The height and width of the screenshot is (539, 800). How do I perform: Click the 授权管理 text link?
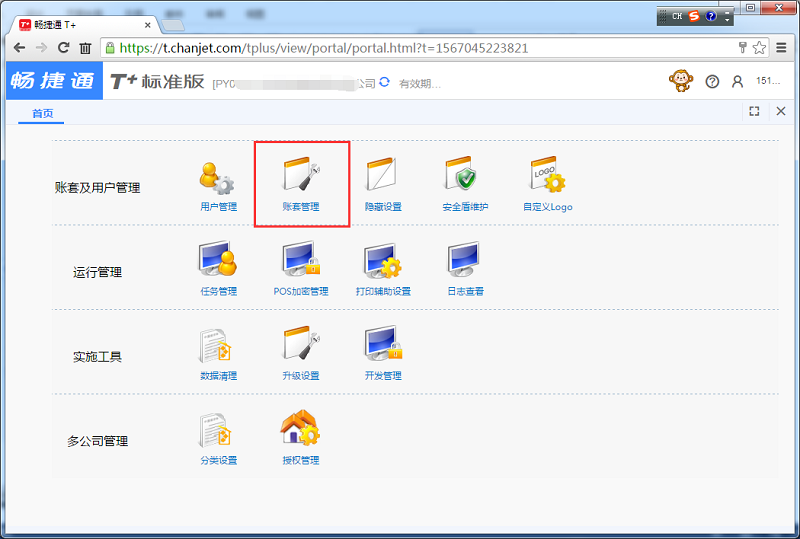(301, 460)
